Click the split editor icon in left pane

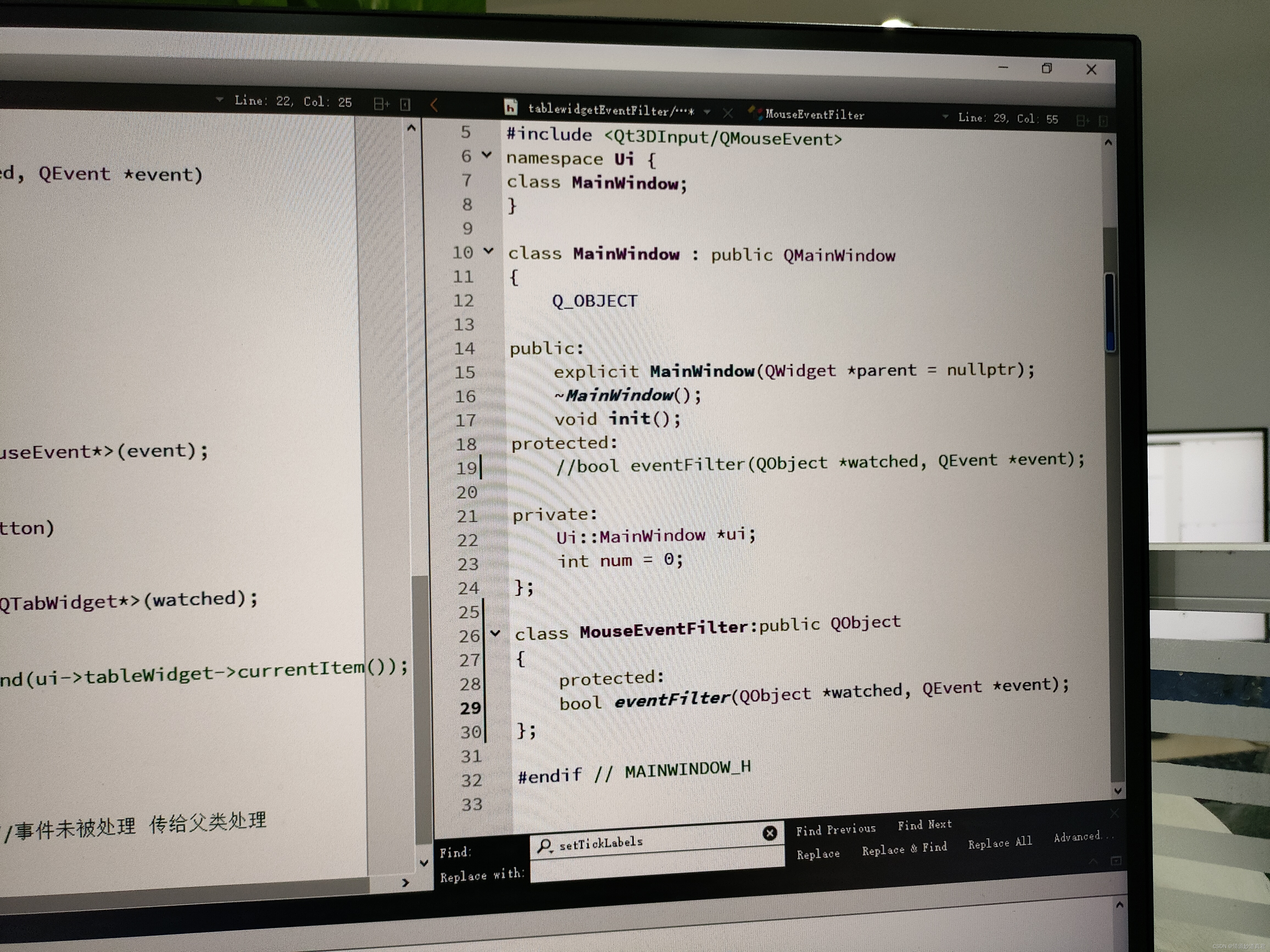pyautogui.click(x=381, y=104)
